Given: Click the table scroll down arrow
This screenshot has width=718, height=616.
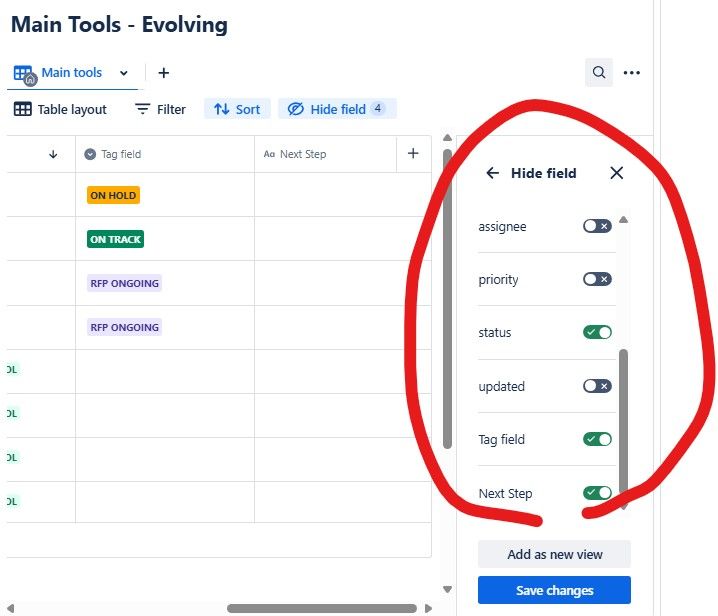Looking at the screenshot, I should 447,589.
